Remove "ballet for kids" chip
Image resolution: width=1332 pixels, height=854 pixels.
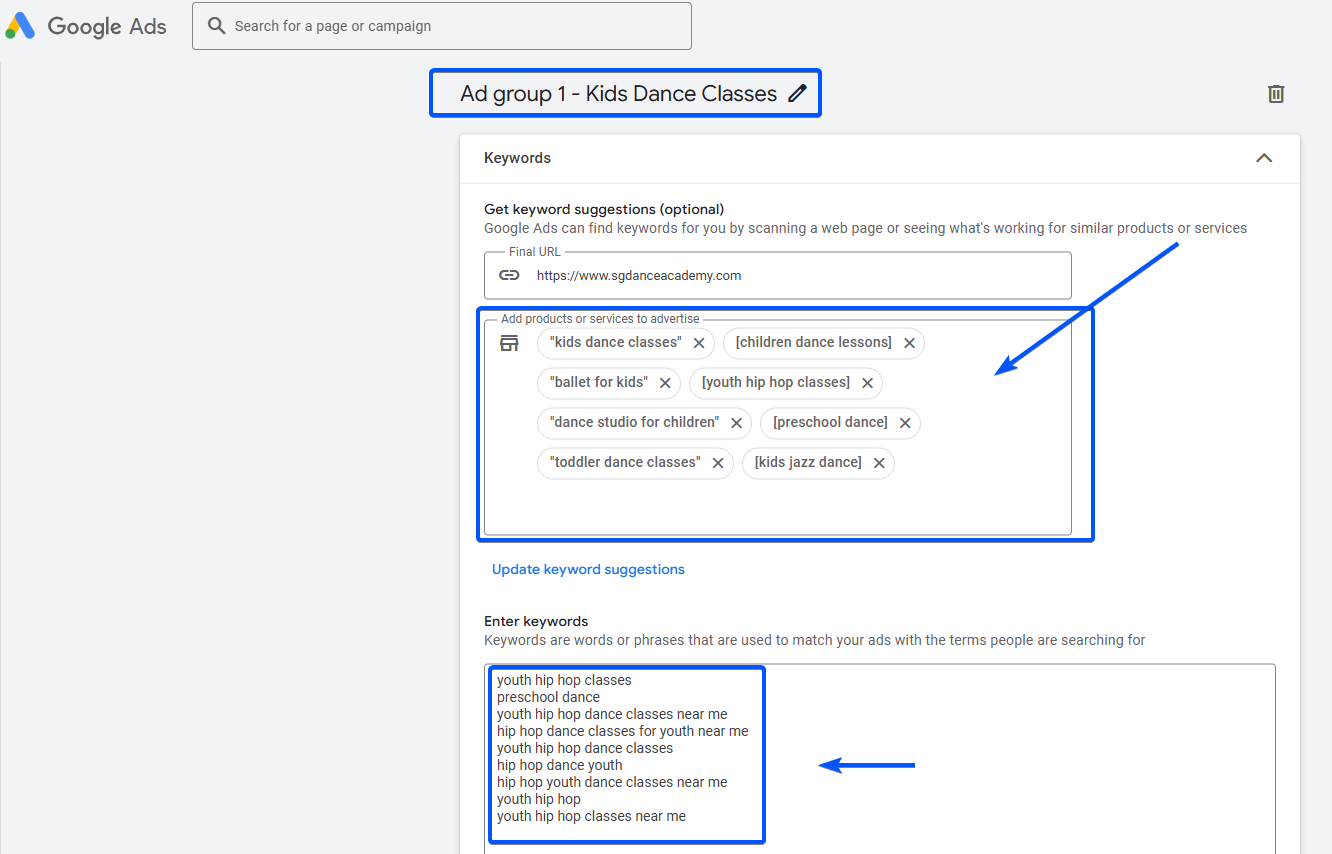pos(665,383)
